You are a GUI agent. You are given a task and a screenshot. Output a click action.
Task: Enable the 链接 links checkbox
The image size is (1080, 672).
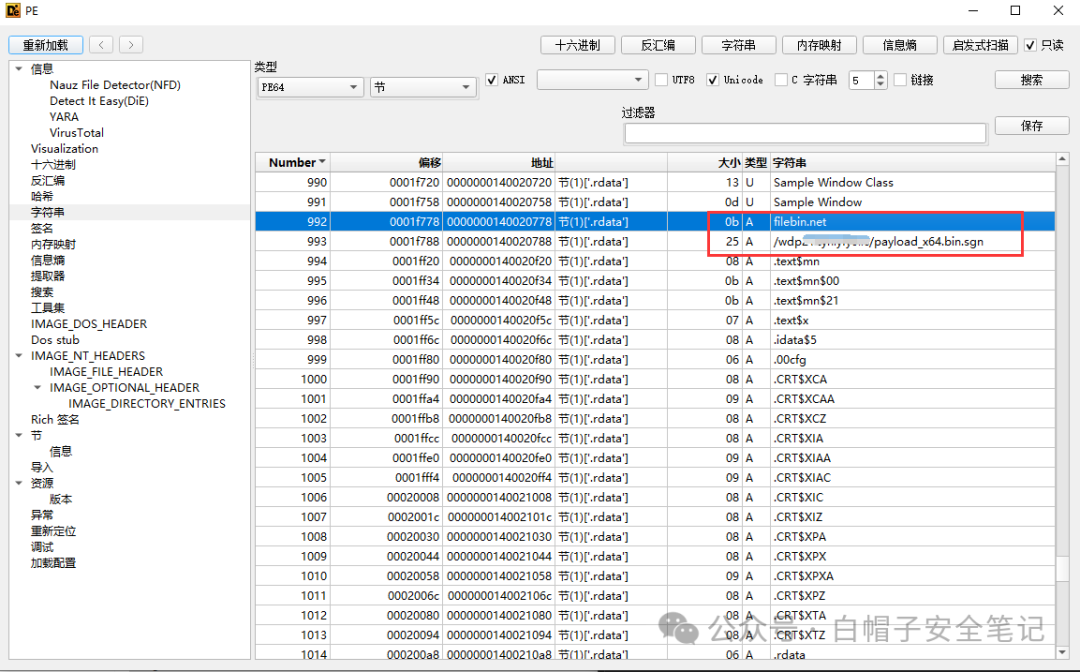900,80
